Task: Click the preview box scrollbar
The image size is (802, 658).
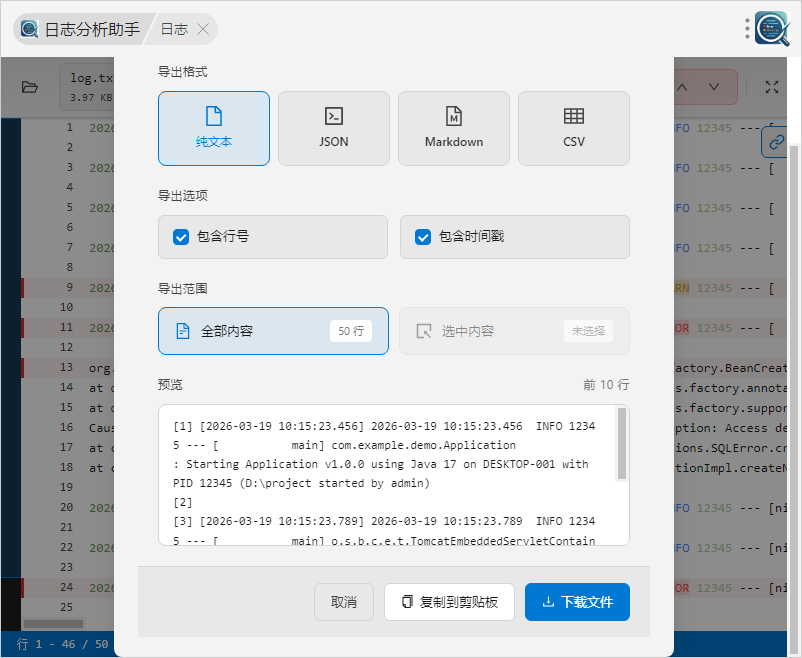Action: (x=622, y=445)
